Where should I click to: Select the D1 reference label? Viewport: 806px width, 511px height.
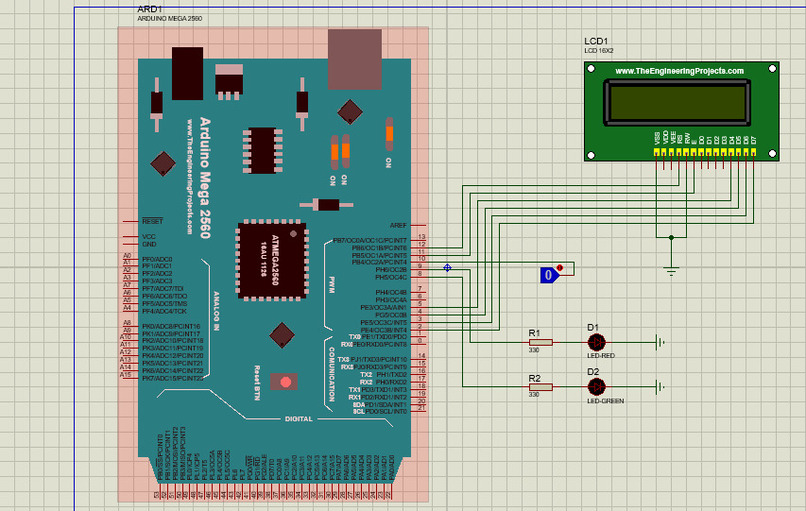(593, 327)
